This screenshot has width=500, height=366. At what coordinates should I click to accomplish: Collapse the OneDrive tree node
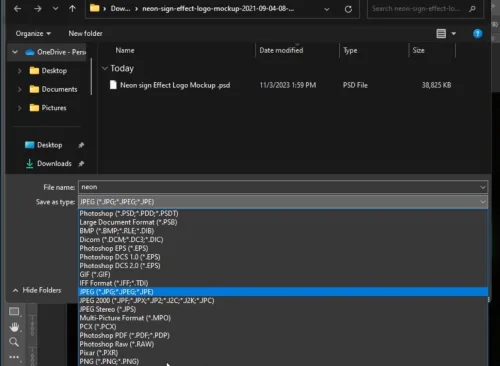[15, 52]
